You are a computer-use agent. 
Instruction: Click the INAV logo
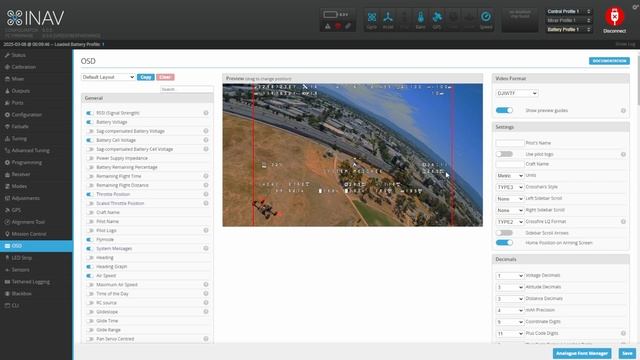click(x=36, y=18)
